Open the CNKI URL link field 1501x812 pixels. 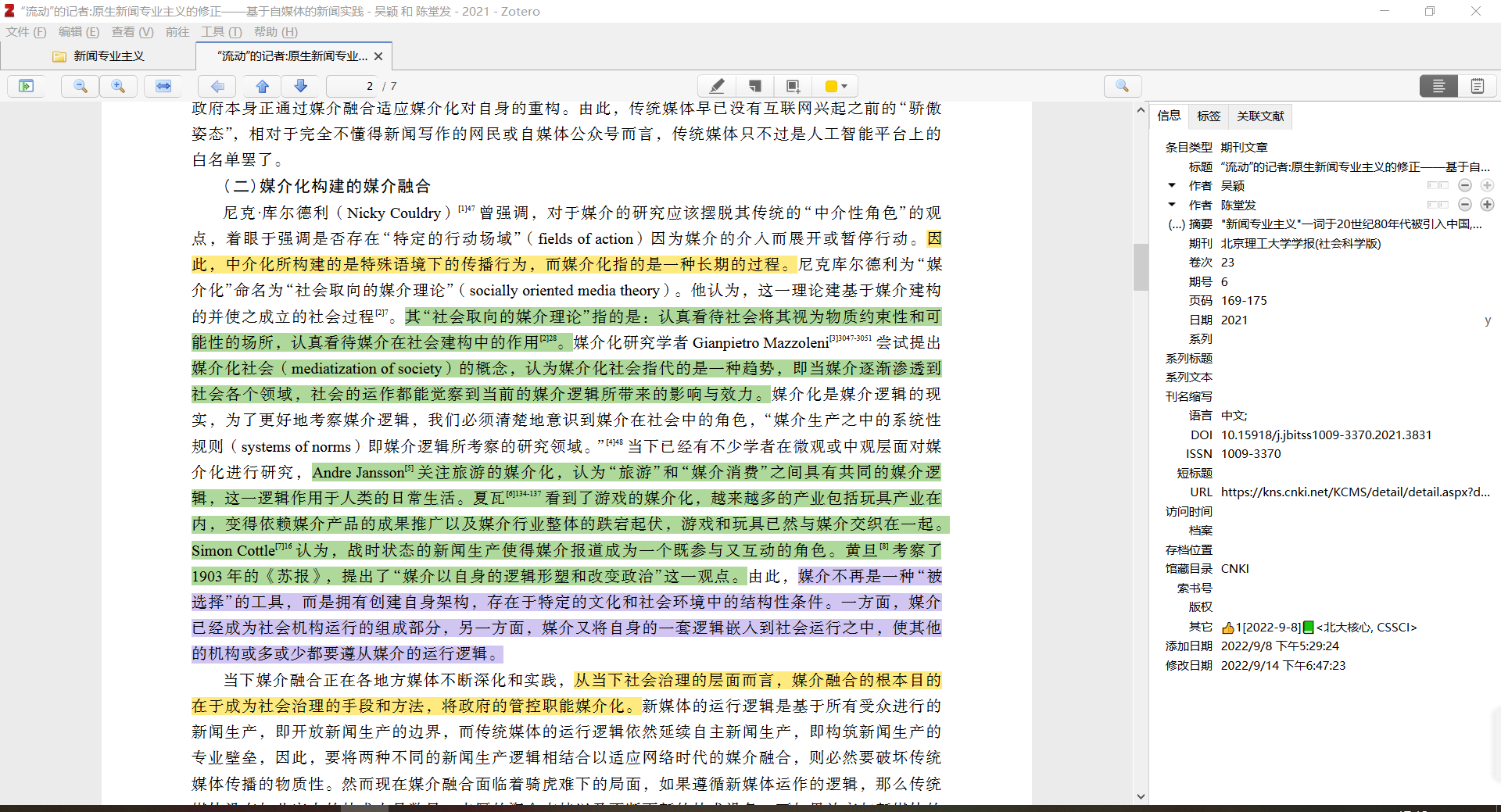1355,492
